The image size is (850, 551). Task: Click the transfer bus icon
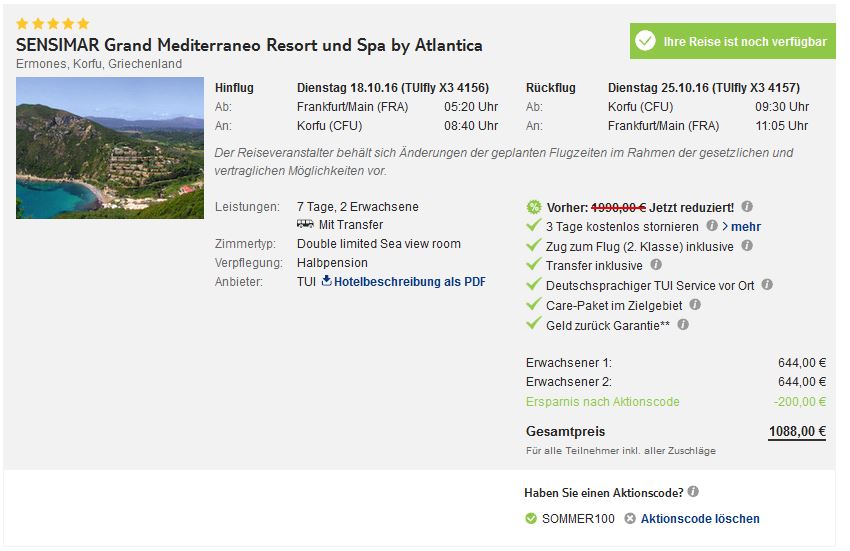(305, 224)
